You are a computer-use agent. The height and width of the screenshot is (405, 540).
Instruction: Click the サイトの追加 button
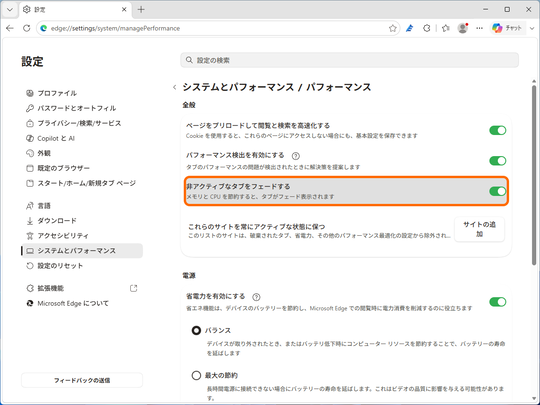pos(479,229)
